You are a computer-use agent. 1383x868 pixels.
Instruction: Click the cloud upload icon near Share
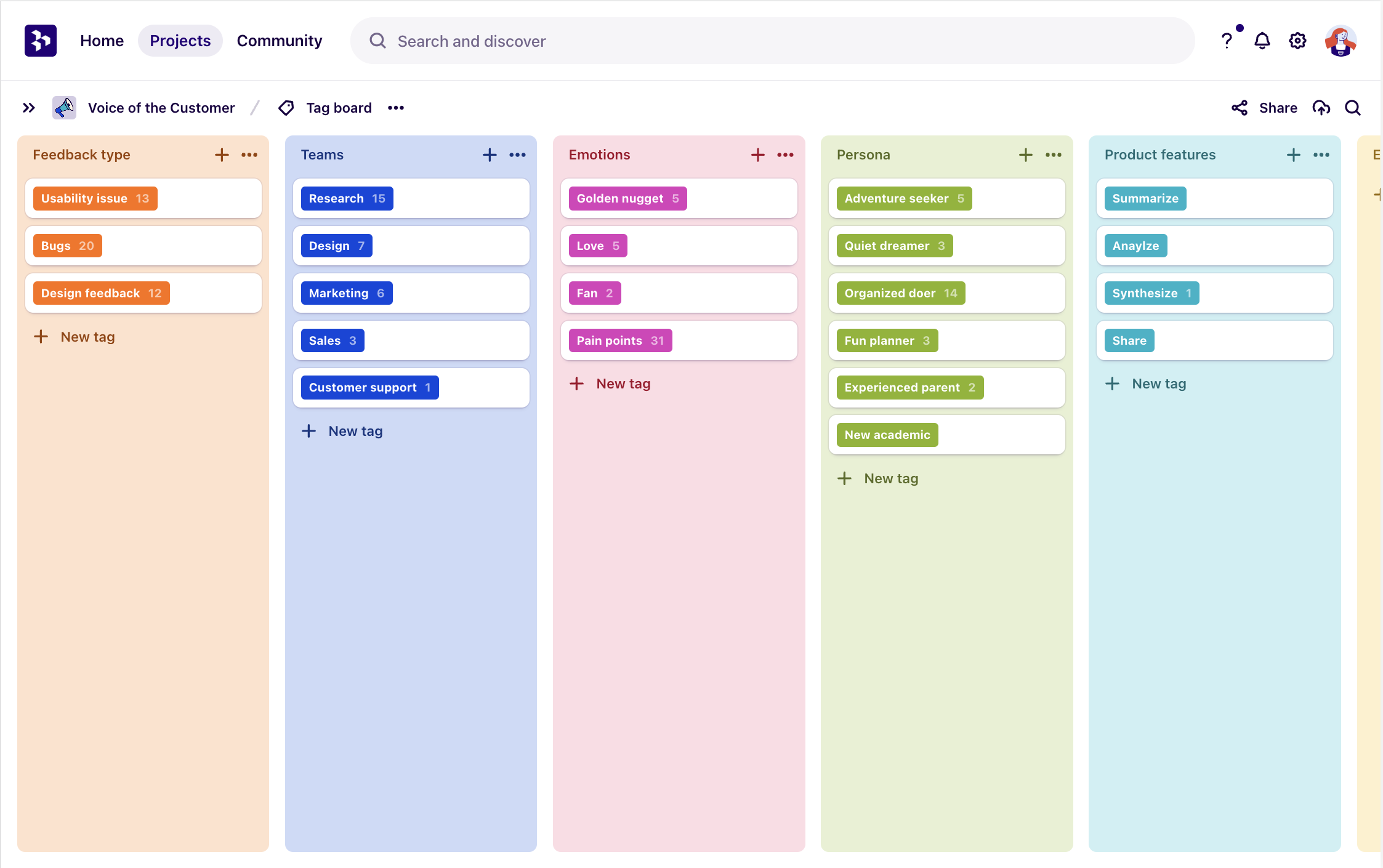coord(1321,108)
